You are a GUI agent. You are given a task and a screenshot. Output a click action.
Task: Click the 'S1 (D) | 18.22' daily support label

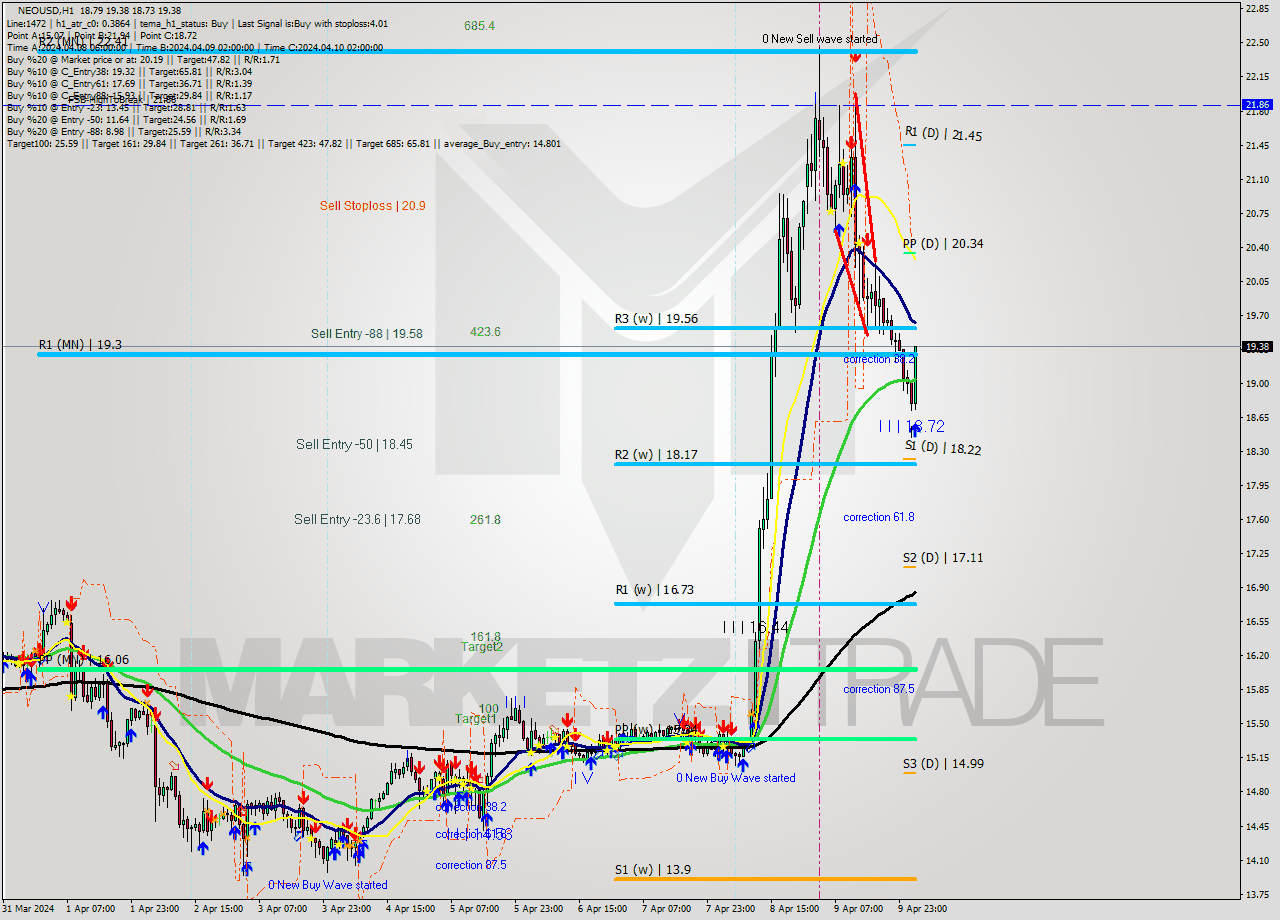coord(943,449)
